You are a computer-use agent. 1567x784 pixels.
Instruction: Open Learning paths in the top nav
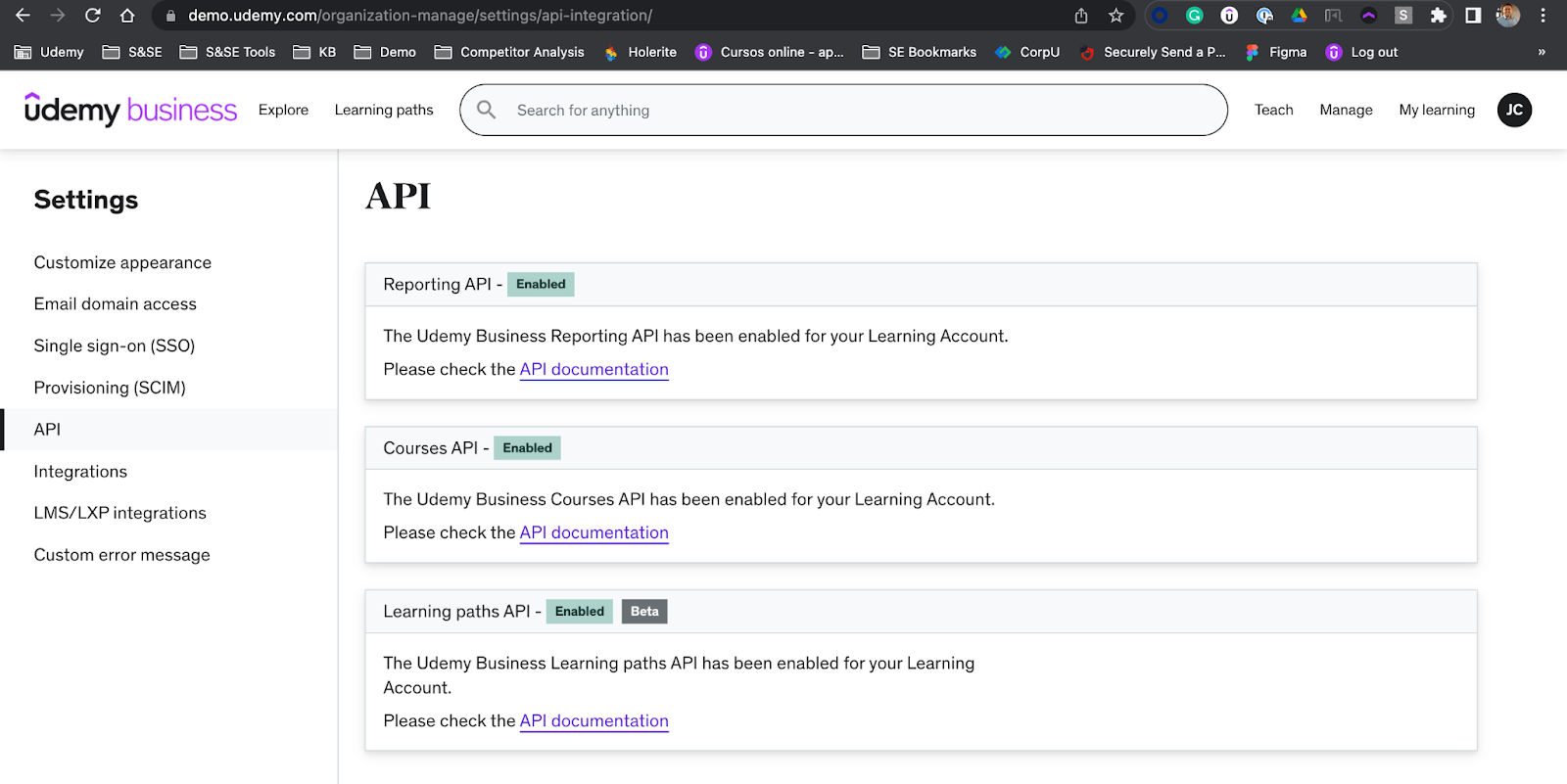click(384, 110)
